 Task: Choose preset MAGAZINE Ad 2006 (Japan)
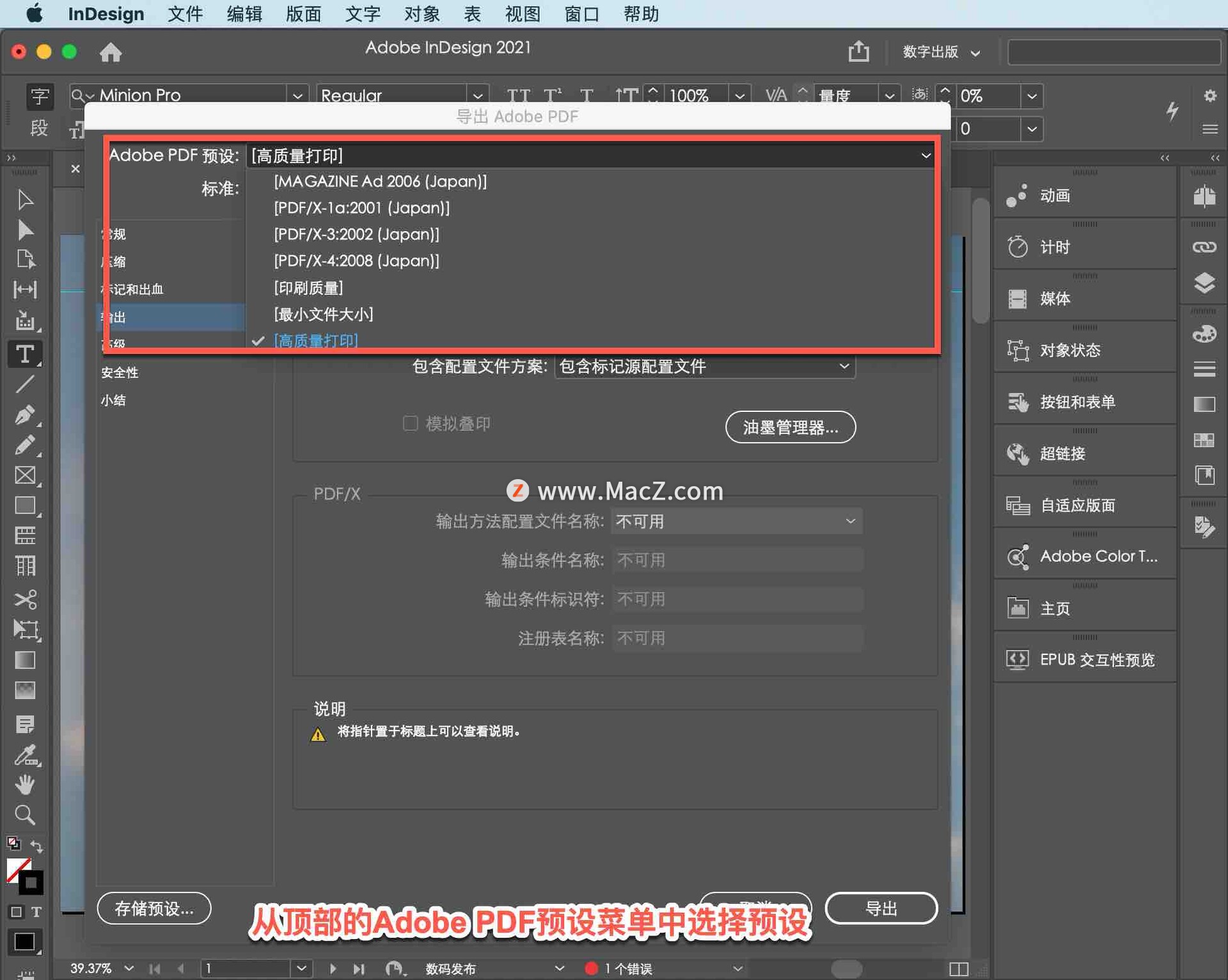(380, 182)
